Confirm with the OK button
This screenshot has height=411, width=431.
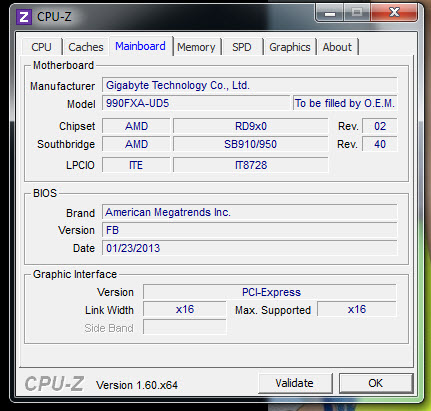(x=376, y=383)
